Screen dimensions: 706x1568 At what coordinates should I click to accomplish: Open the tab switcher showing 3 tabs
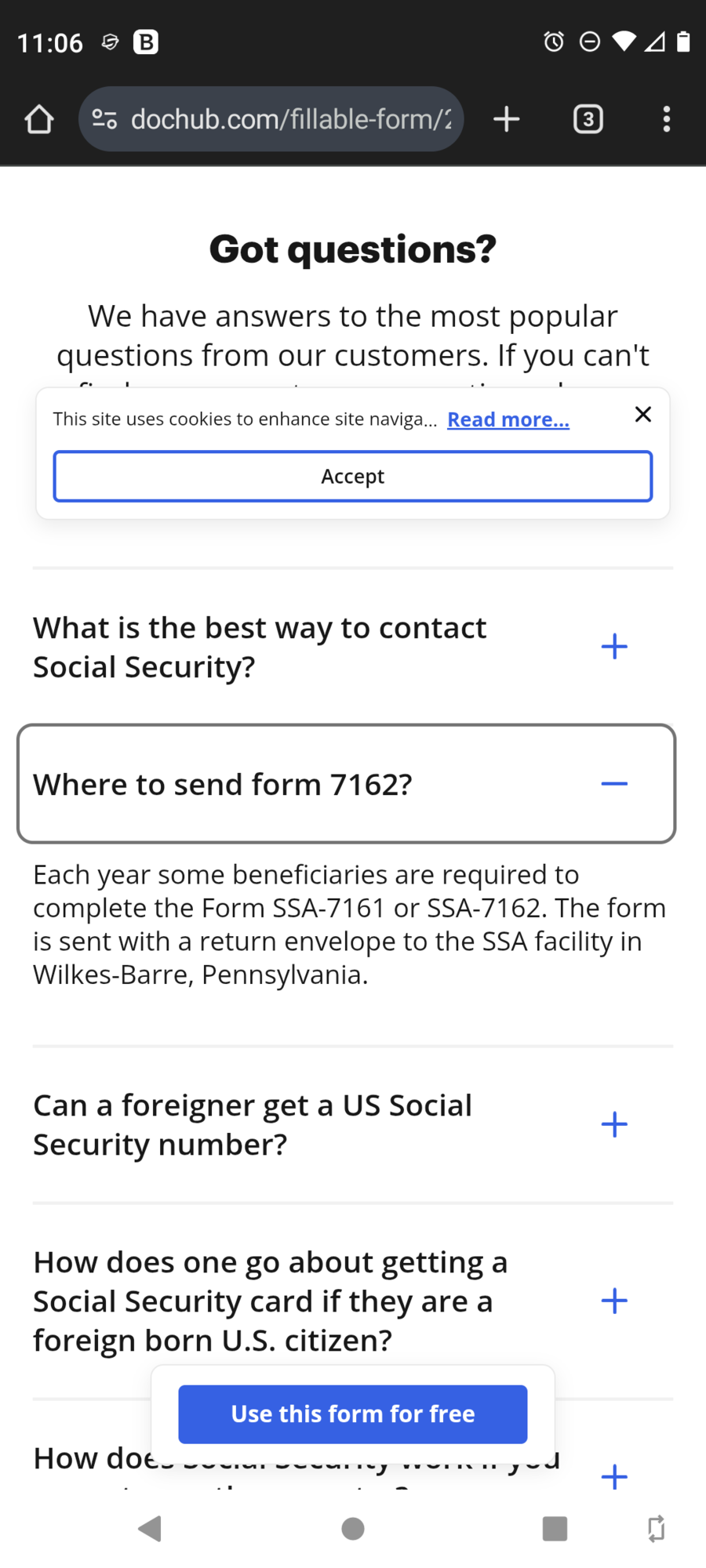tap(588, 119)
